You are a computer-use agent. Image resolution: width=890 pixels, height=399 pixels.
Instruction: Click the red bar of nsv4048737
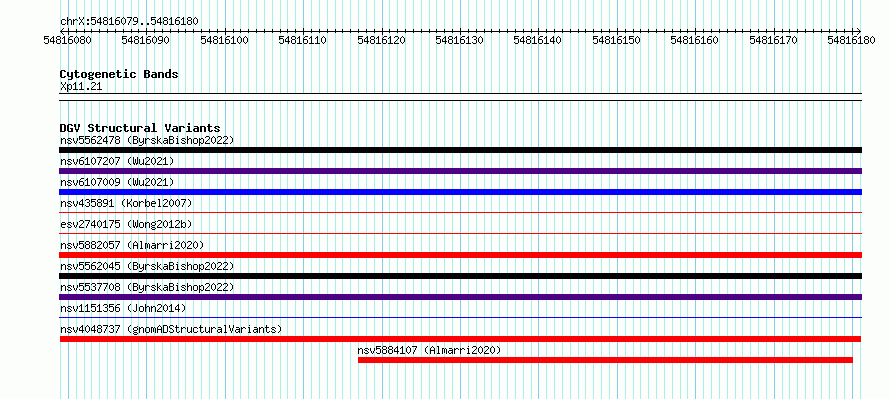(x=460, y=339)
